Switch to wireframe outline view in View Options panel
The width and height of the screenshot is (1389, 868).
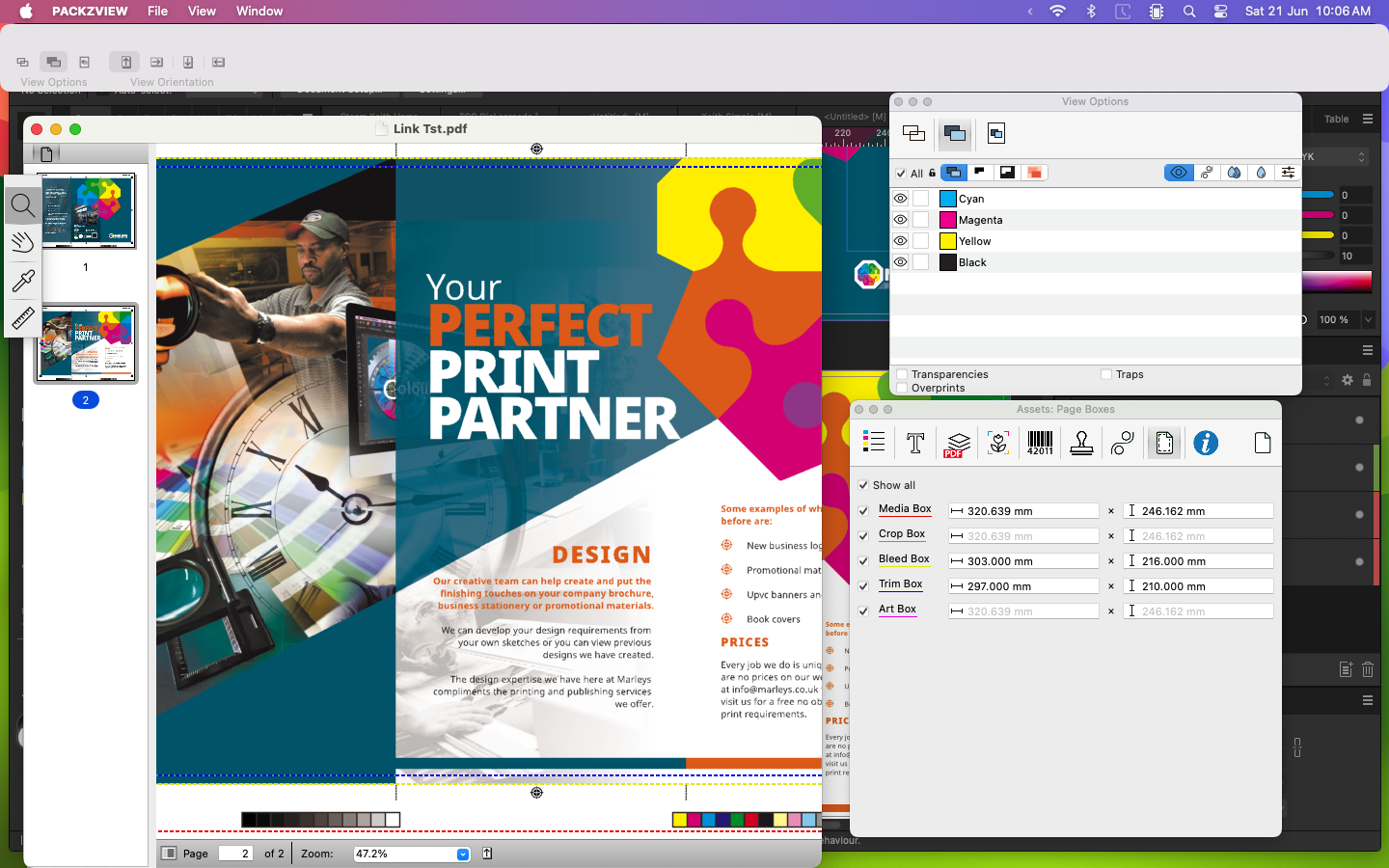pos(913,133)
